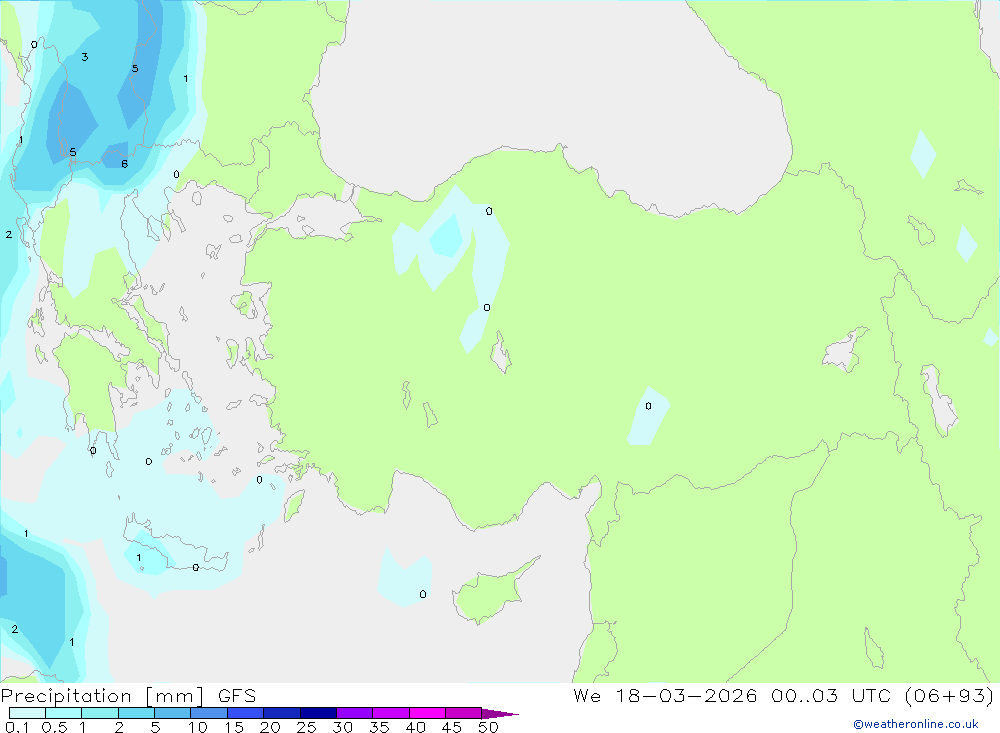1000x733 pixels.
Task: Click the '25' legend scale label
Action: coord(306,727)
